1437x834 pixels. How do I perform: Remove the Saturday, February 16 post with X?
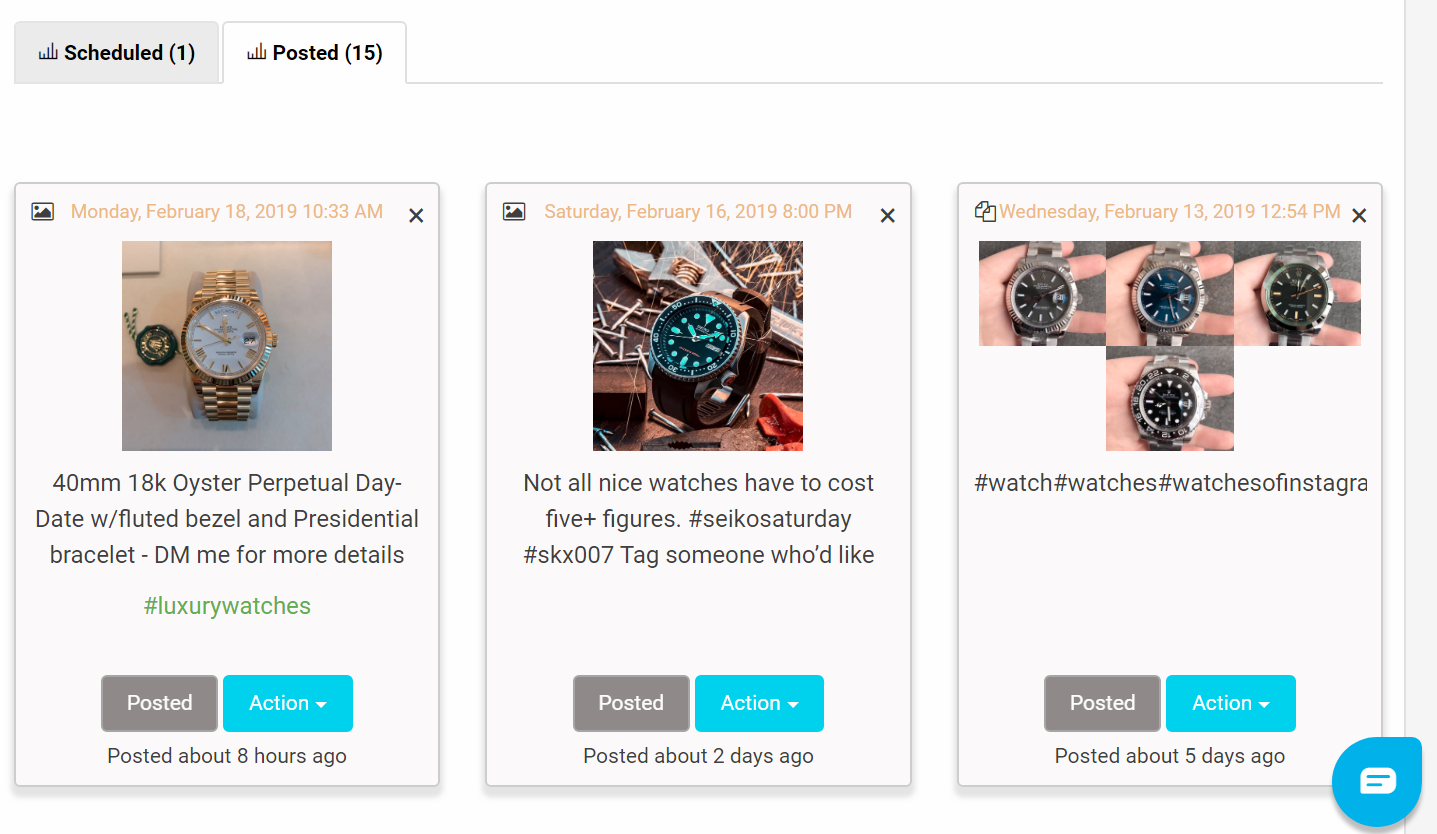[x=887, y=216]
